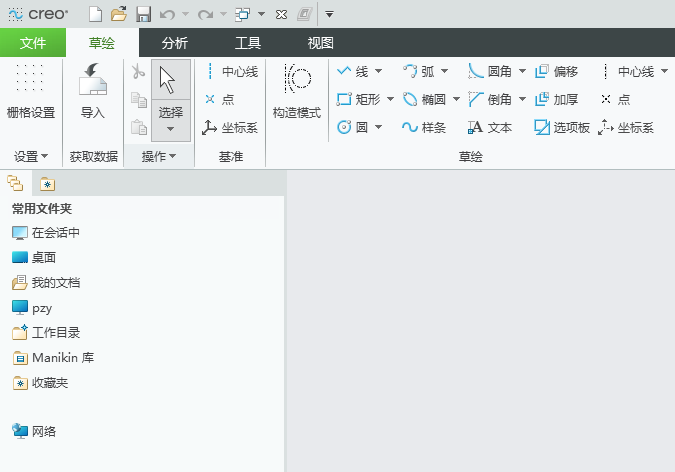Click the scissors cut icon
This screenshot has height=472, width=675.
138,71
